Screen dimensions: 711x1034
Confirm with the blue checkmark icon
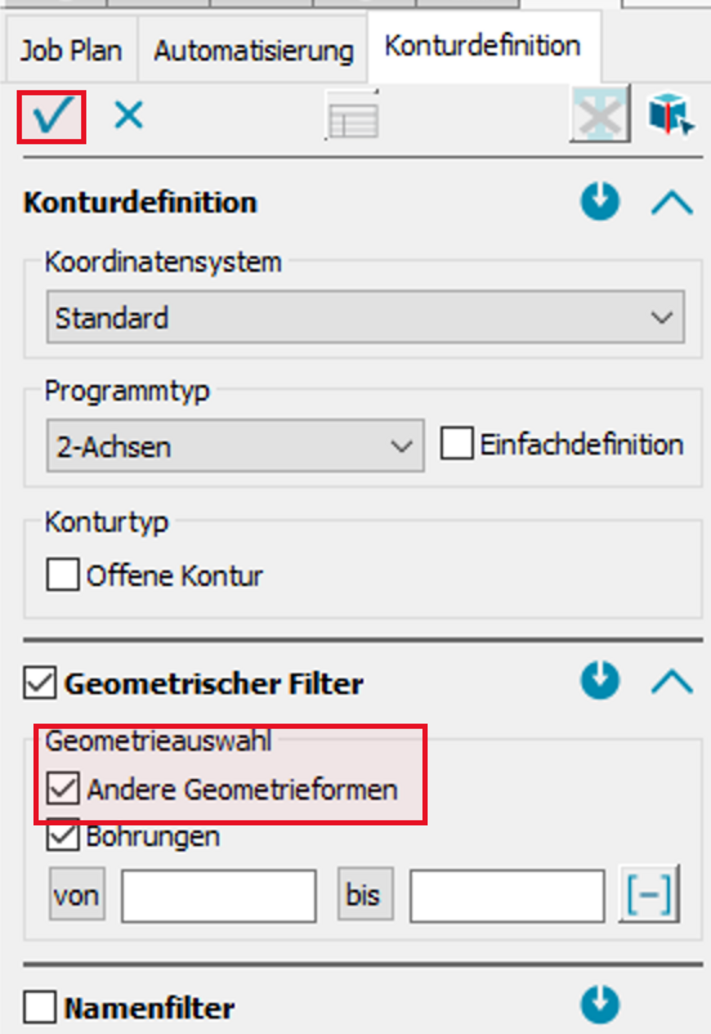pyautogui.click(x=51, y=117)
